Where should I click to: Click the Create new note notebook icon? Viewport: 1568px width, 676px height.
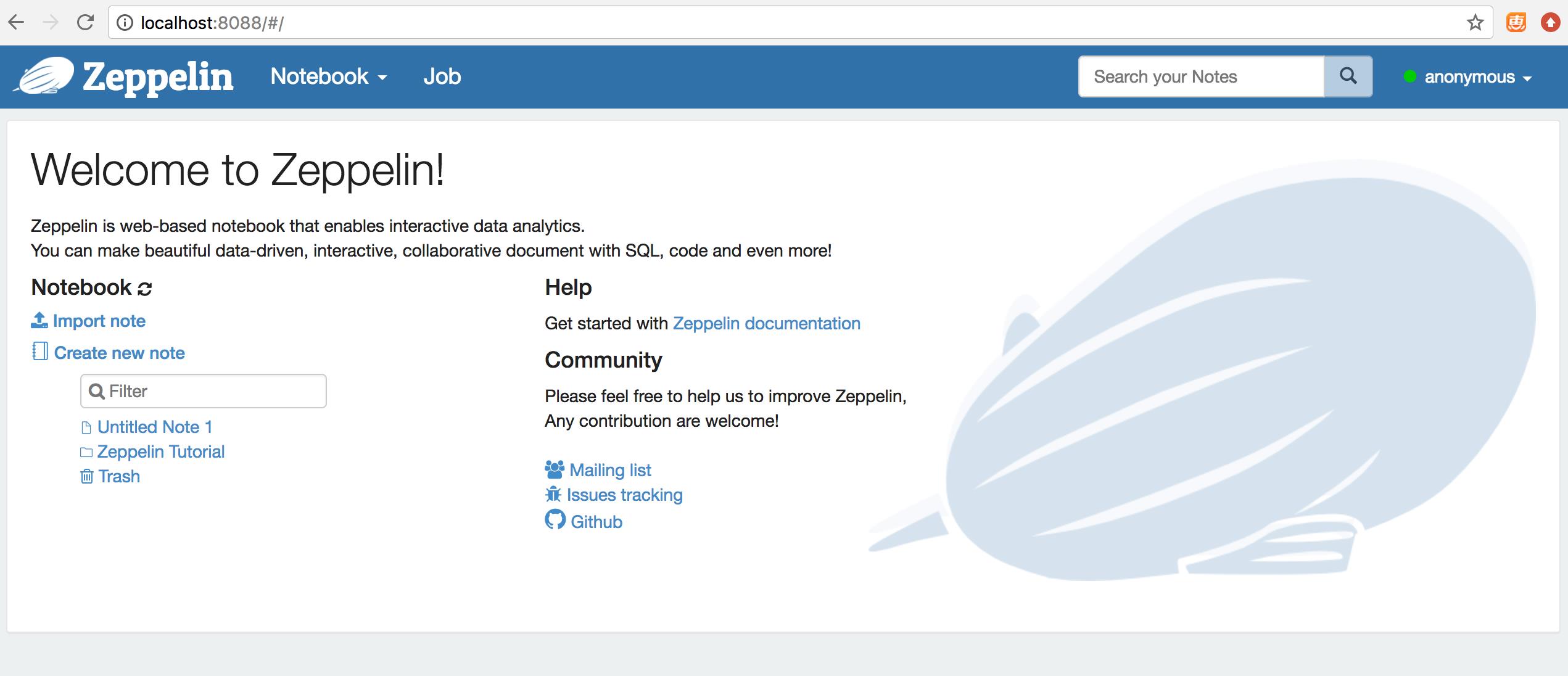pos(39,352)
